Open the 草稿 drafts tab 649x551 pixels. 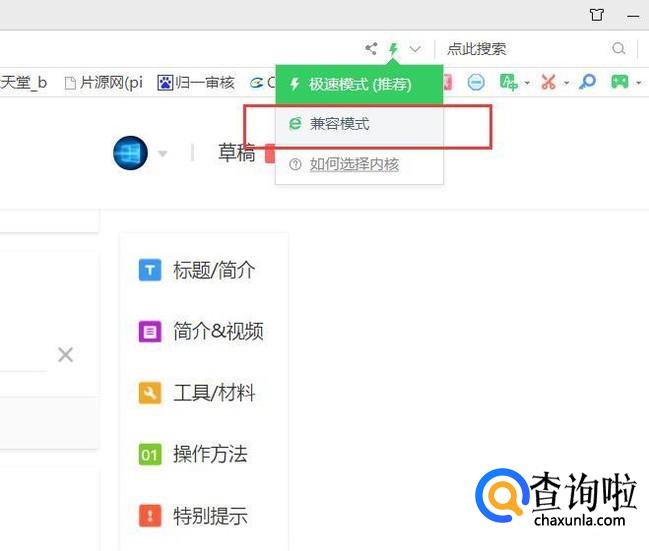point(237,153)
